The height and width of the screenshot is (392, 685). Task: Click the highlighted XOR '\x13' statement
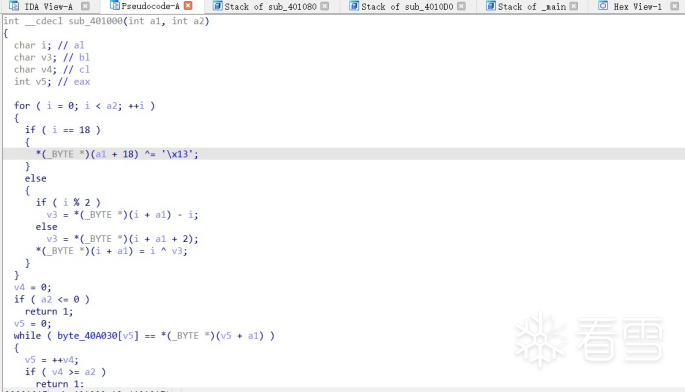117,154
